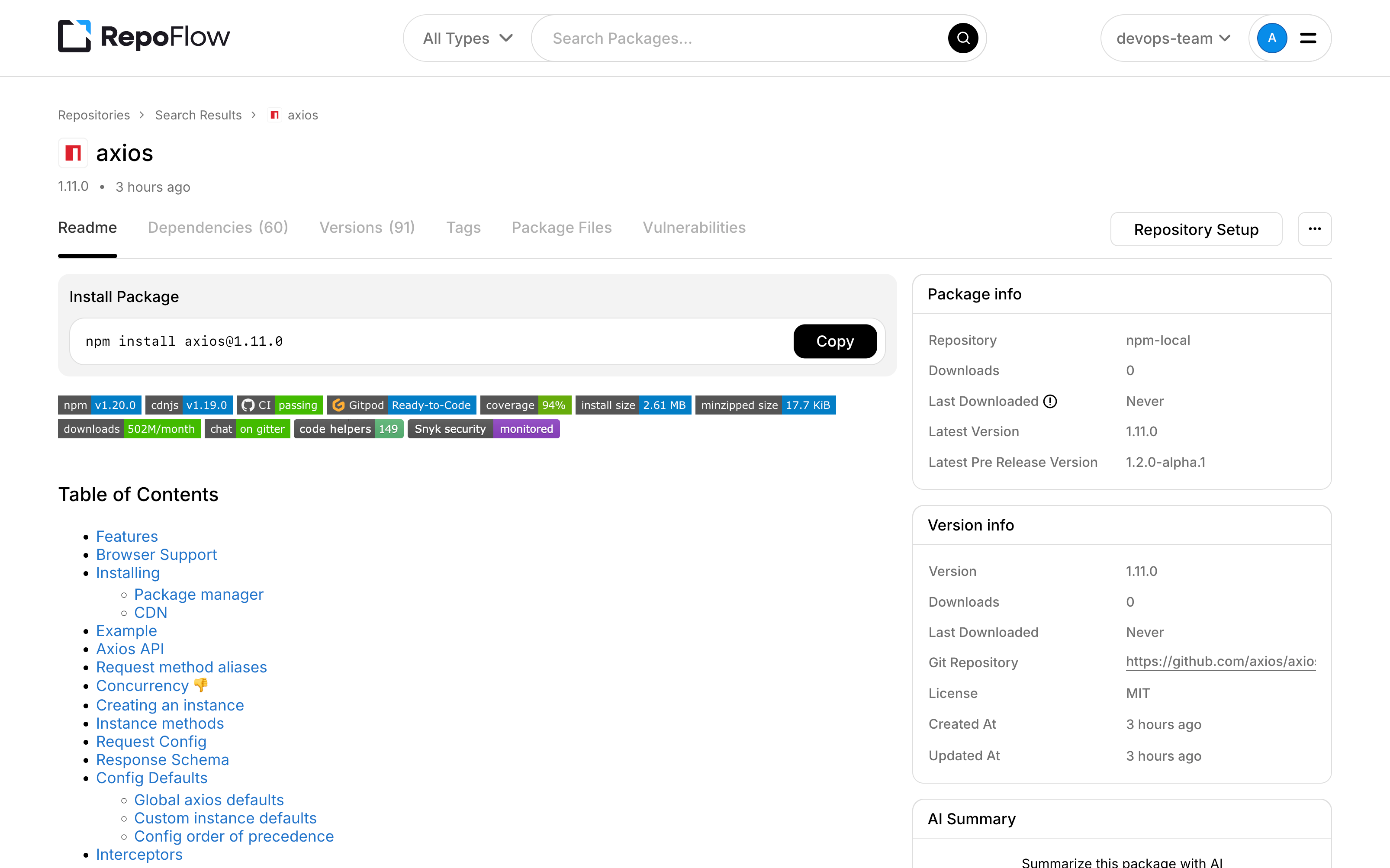Open Config order of precedence link
This screenshot has width=1390, height=868.
click(234, 836)
